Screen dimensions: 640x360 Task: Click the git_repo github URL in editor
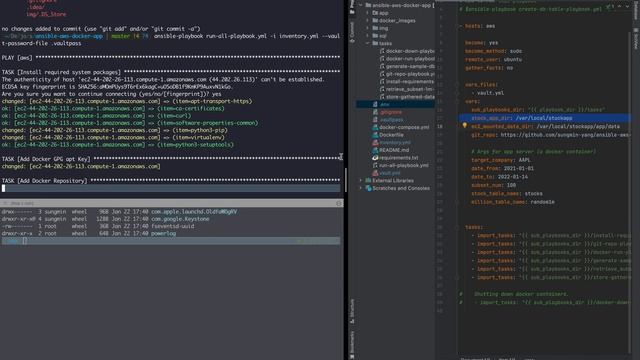pyautogui.click(x=565, y=135)
